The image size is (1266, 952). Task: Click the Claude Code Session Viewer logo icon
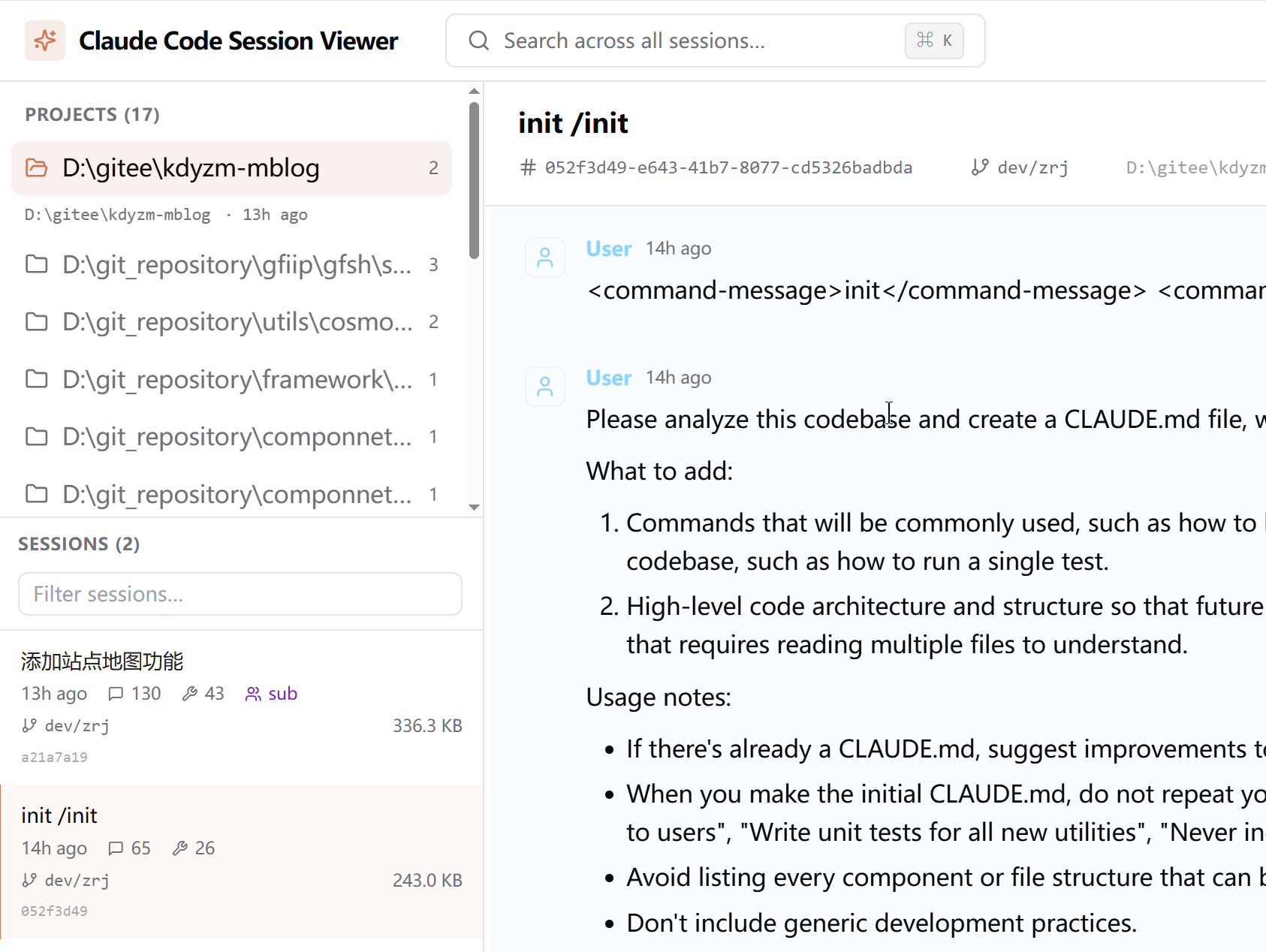45,41
